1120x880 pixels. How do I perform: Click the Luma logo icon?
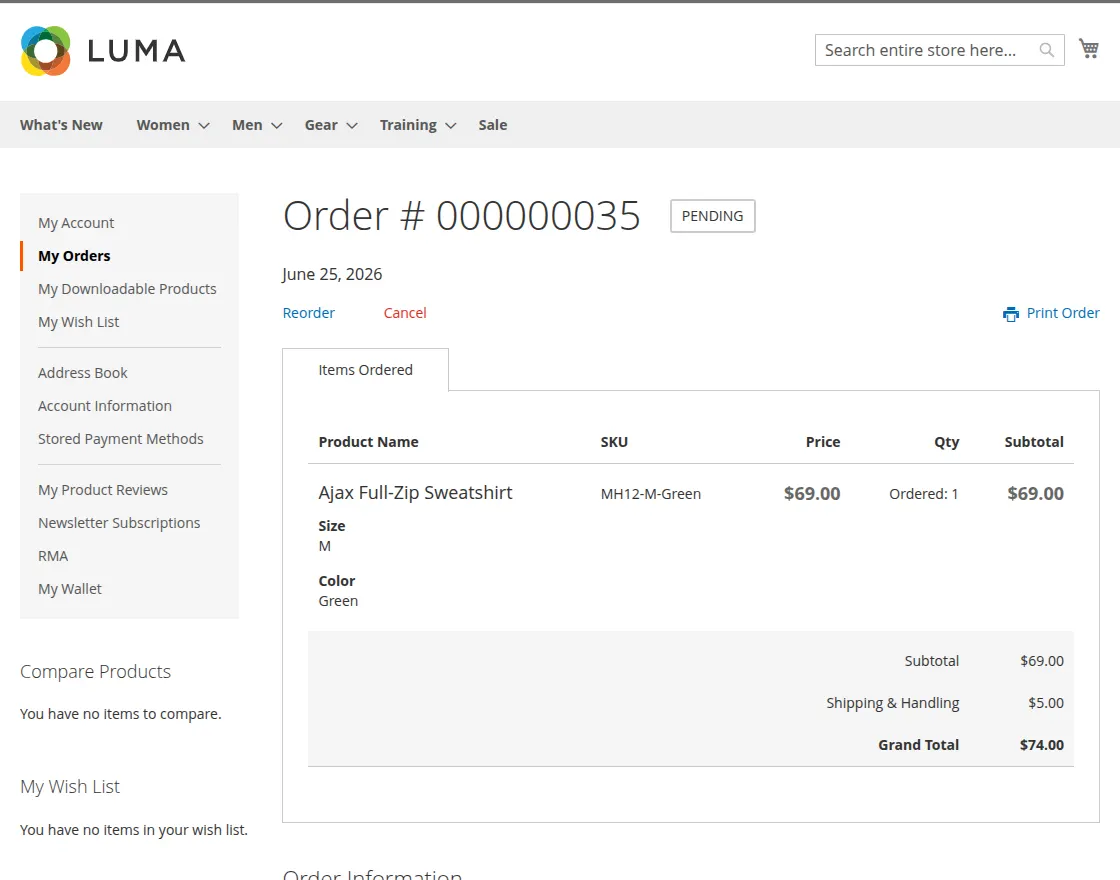(46, 51)
